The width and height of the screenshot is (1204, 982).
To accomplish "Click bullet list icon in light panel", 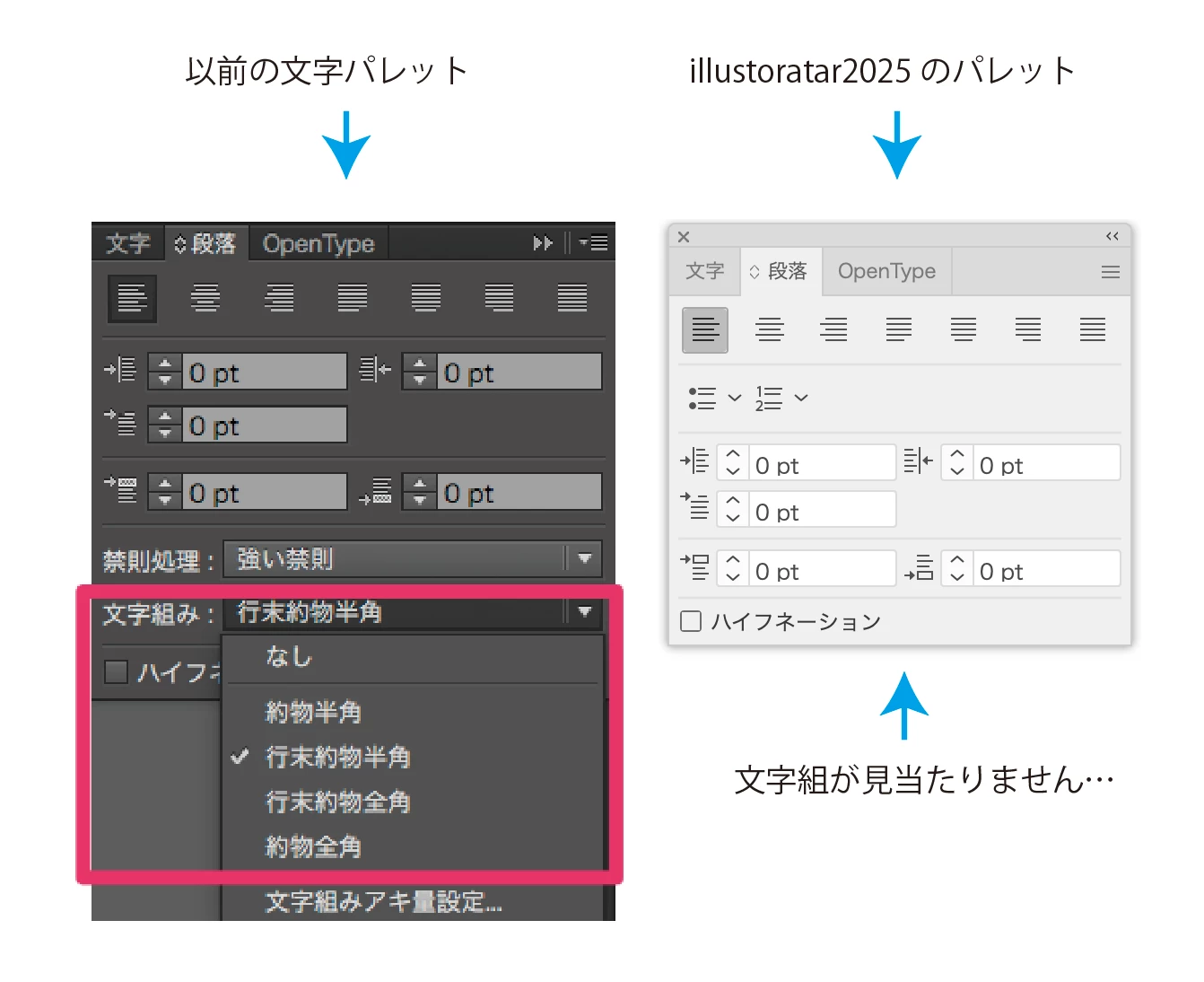I will (702, 399).
